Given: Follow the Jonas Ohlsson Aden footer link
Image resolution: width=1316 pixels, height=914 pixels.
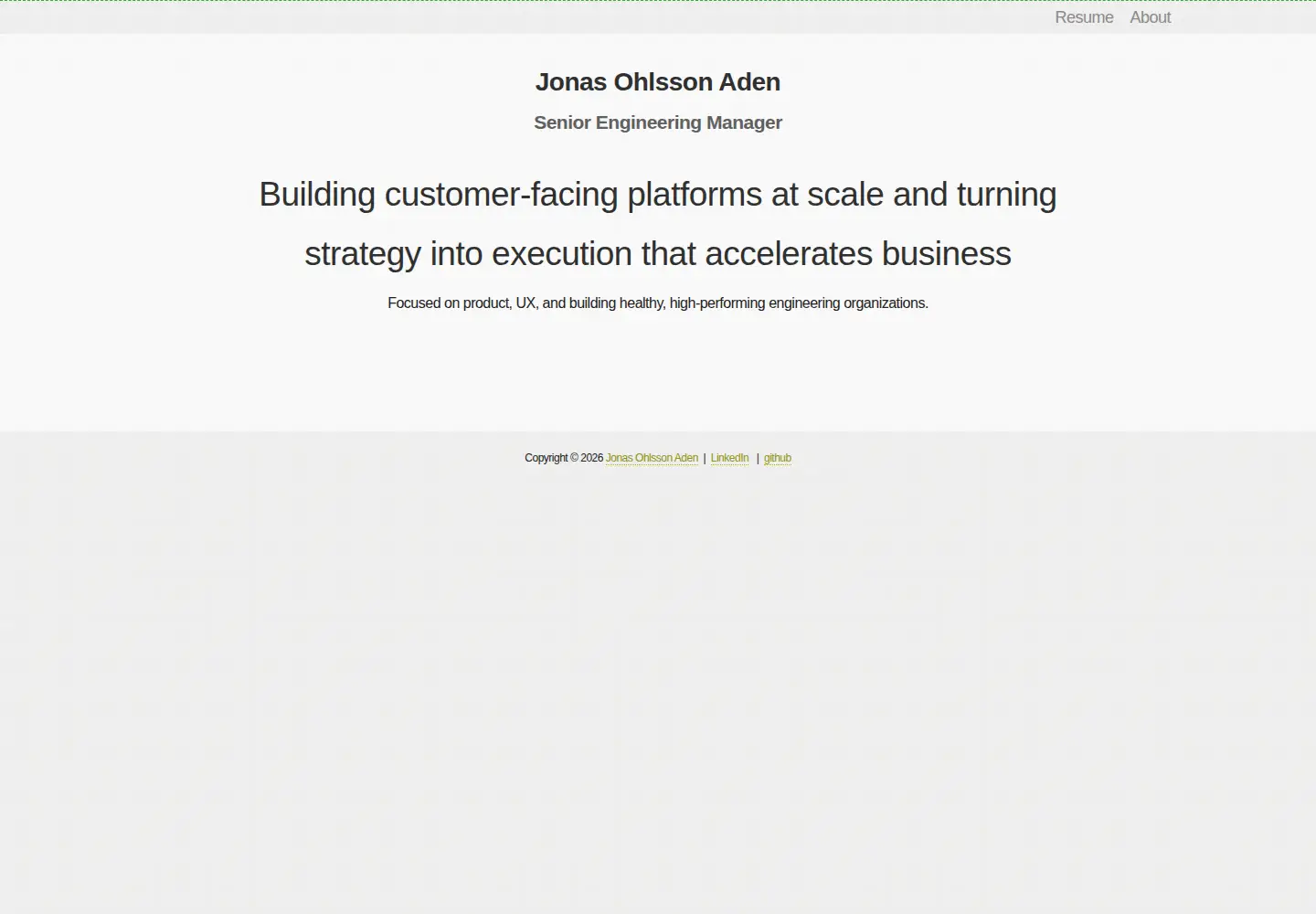Looking at the screenshot, I should tap(652, 458).
